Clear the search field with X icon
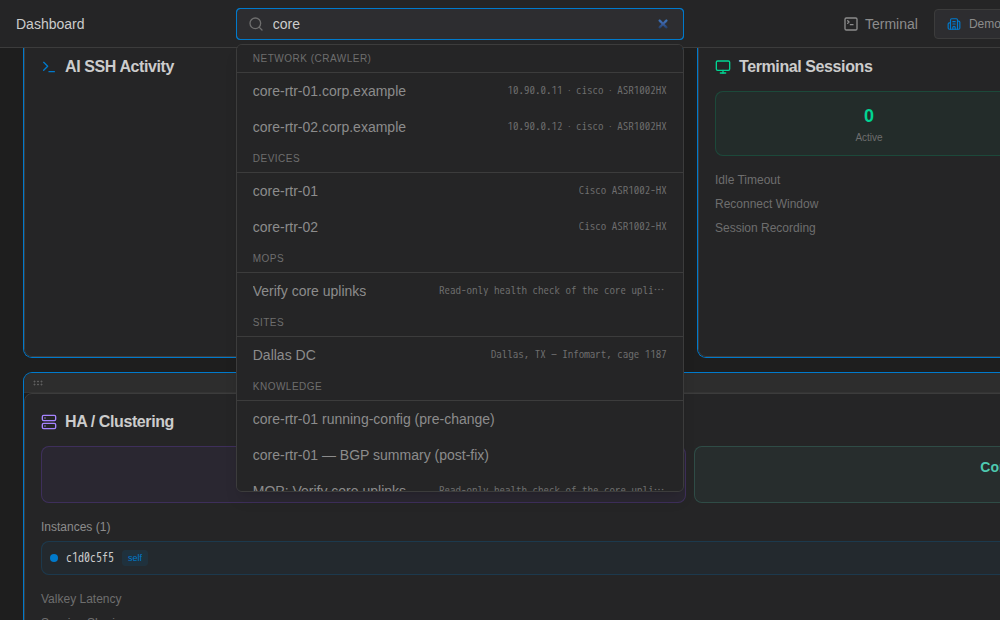The height and width of the screenshot is (620, 1000). point(663,24)
